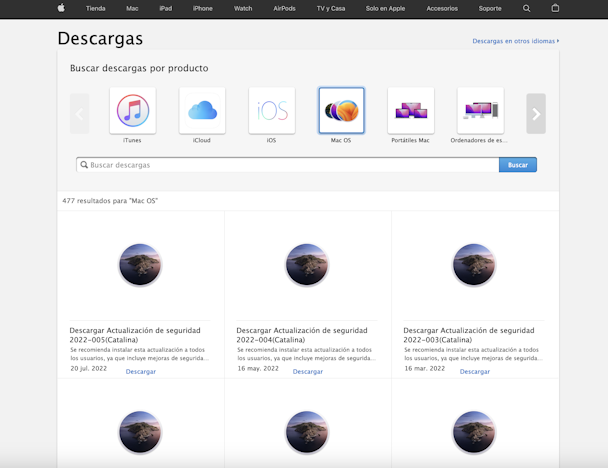Open the shopping bag icon

[x=555, y=8]
